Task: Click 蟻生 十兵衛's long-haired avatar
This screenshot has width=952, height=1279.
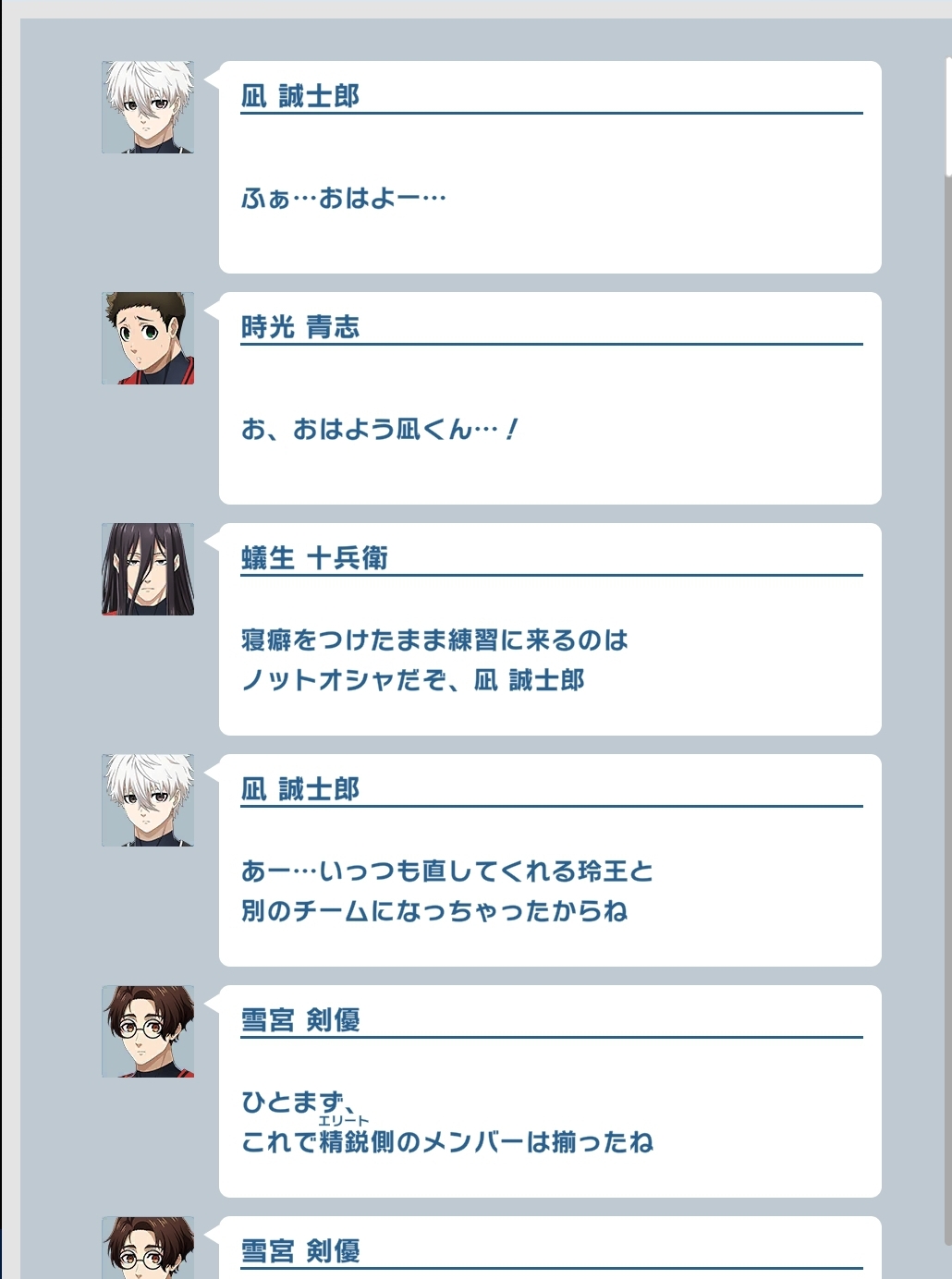Action: pyautogui.click(x=148, y=569)
